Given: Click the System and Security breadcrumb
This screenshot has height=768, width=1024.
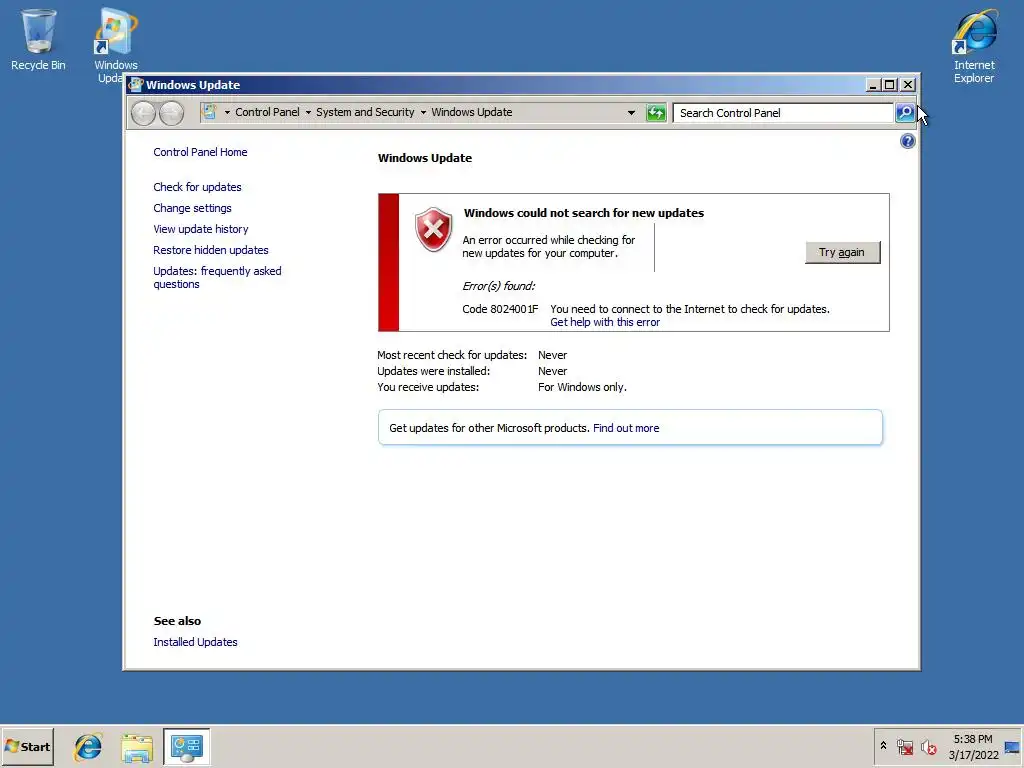Looking at the screenshot, I should (x=365, y=112).
